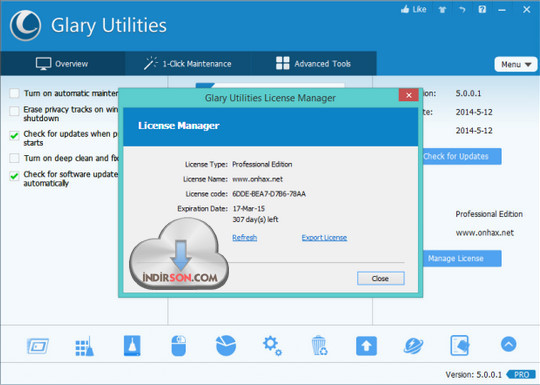Image resolution: width=540 pixels, height=385 pixels.
Task: Open the Disk Space Analyzer pie icon
Action: tap(226, 345)
